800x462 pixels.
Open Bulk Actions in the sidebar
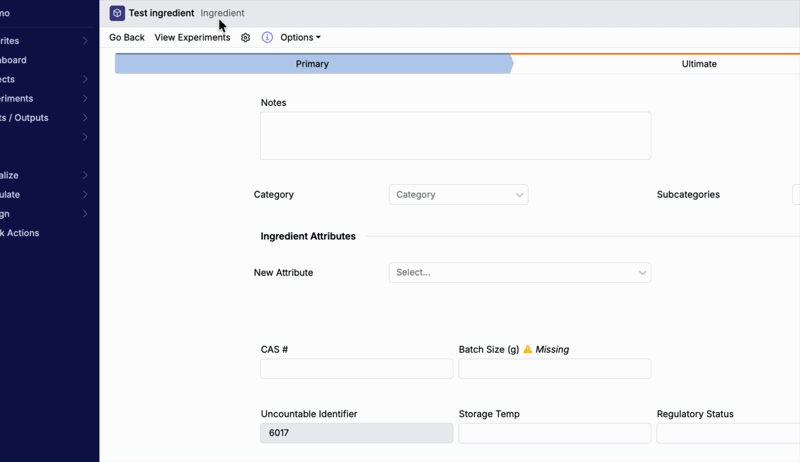[20, 233]
